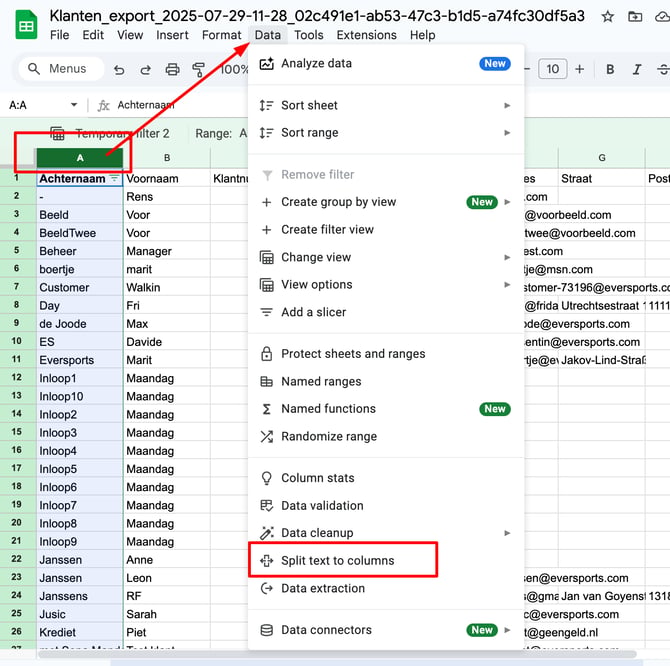Open the Name box dropdown arrow

(74, 105)
